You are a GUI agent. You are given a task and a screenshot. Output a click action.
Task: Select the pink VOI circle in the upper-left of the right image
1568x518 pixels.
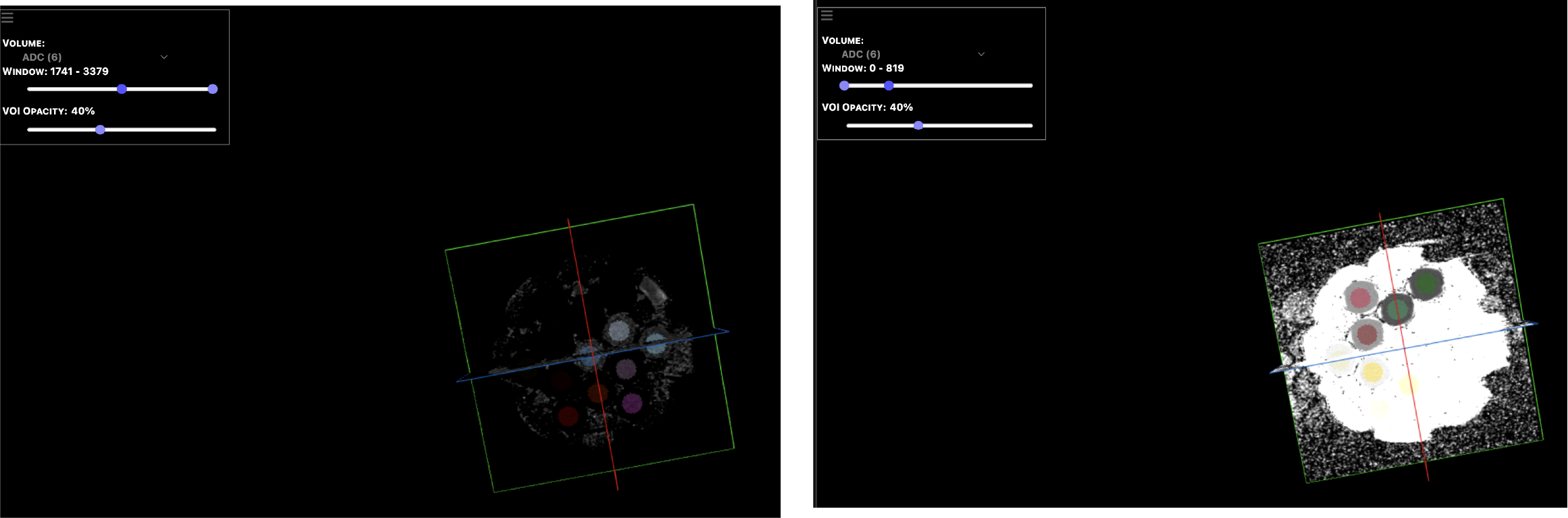tap(1360, 297)
